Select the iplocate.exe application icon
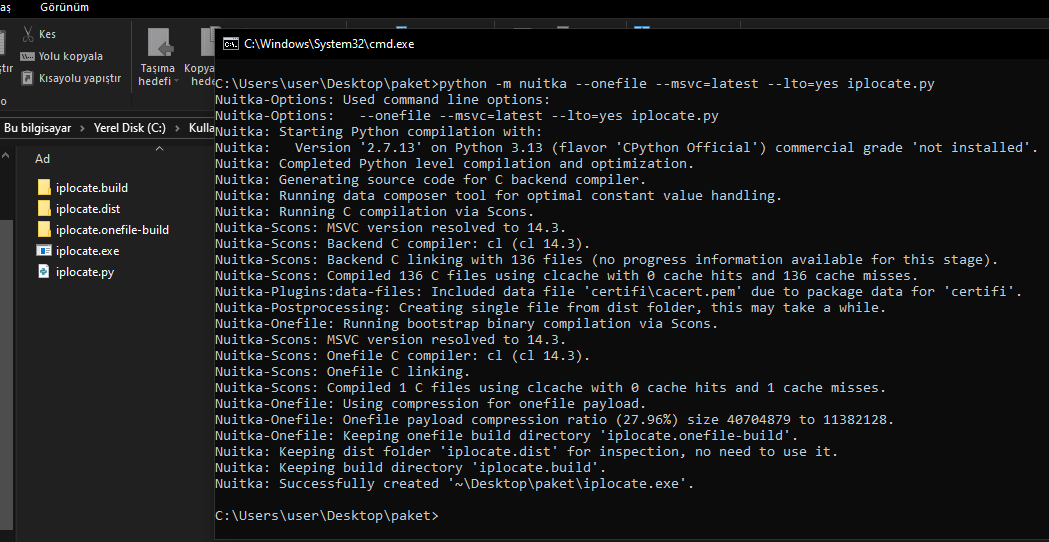1049x542 pixels. coord(44,251)
